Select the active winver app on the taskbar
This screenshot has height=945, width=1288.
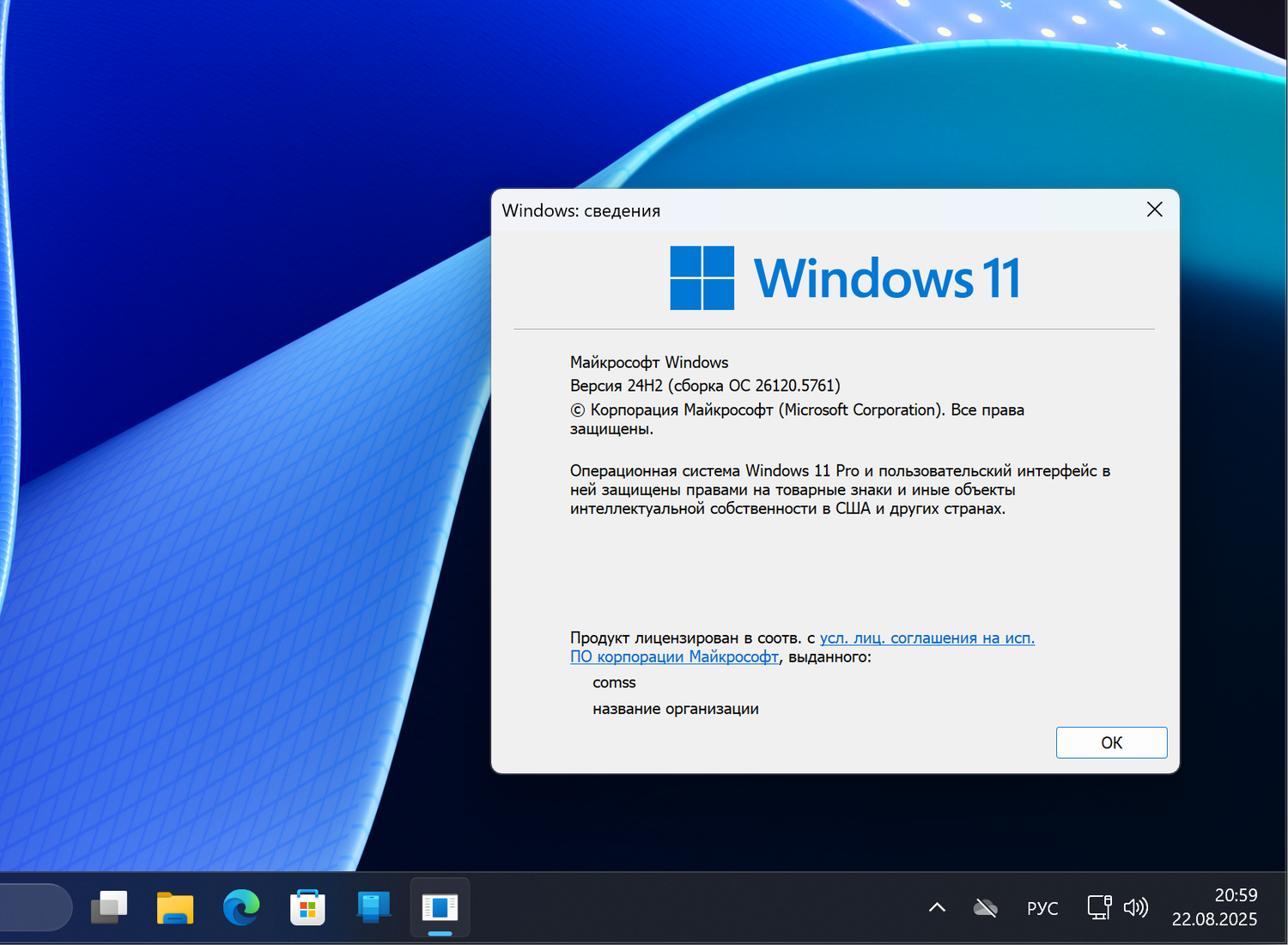[x=440, y=907]
